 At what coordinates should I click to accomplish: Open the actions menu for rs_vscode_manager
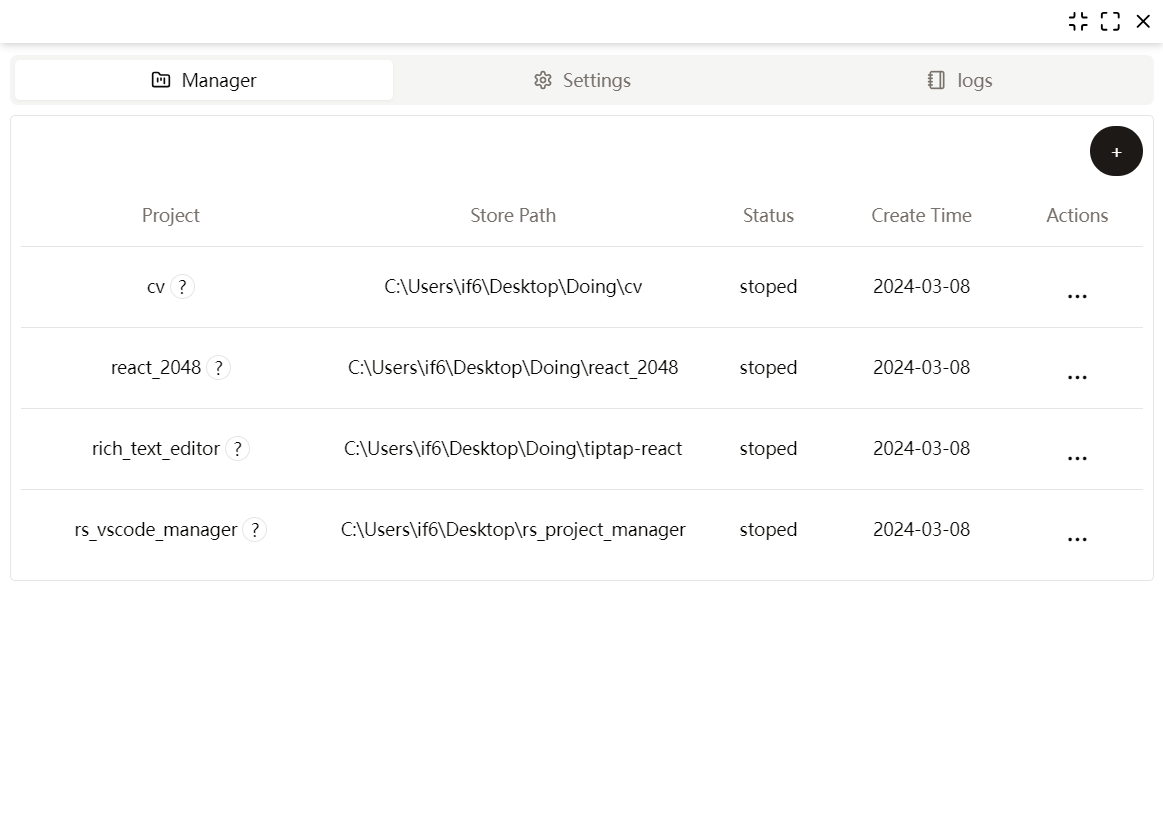pos(1077,539)
